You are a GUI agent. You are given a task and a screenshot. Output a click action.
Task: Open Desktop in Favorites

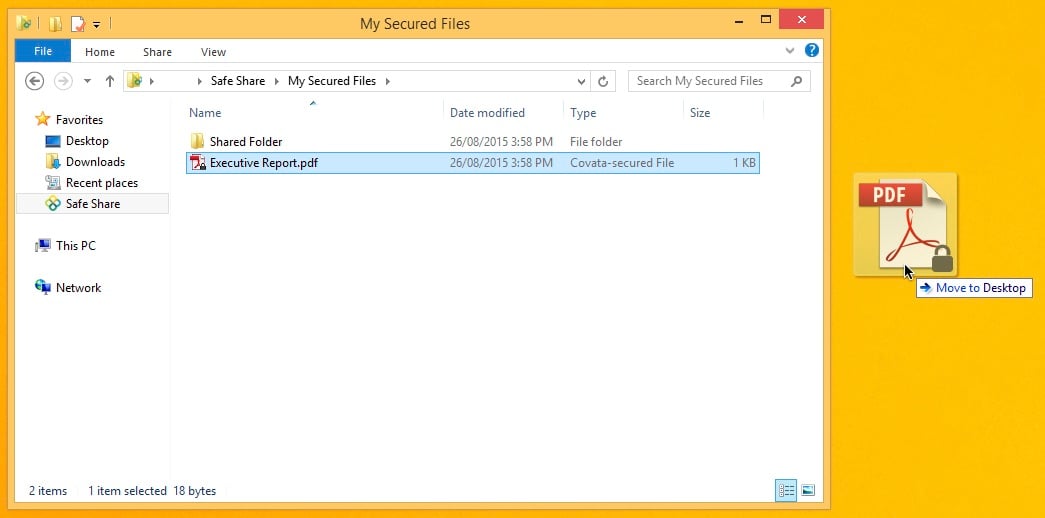87,141
